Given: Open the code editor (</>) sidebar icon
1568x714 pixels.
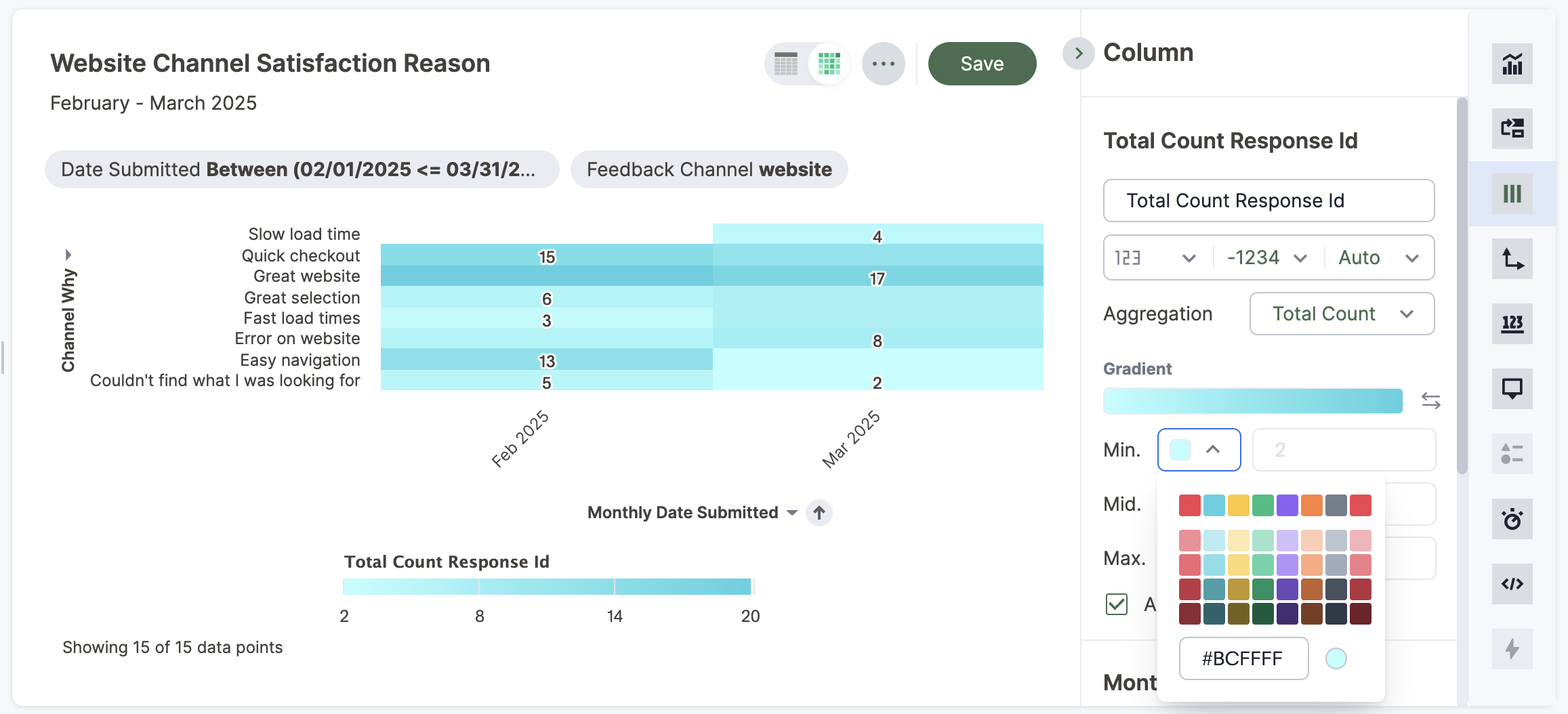Looking at the screenshot, I should [1512, 584].
